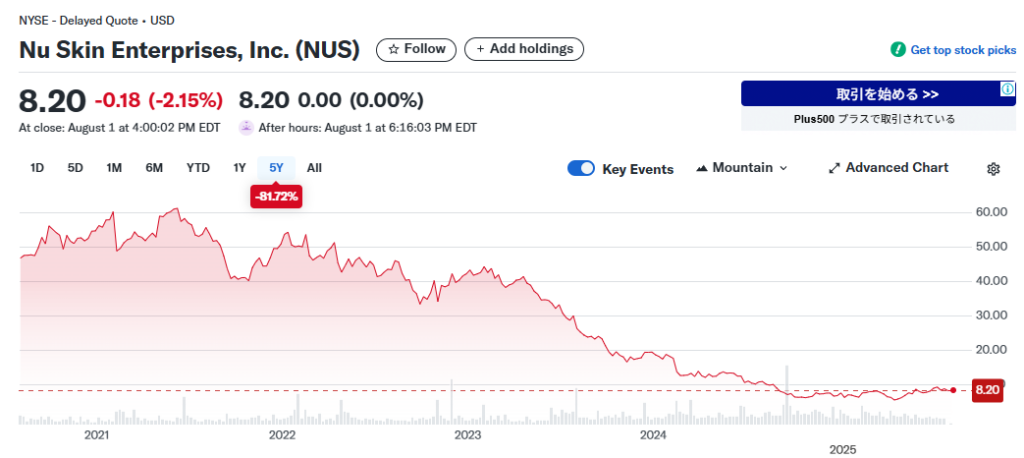The width and height of the screenshot is (1024, 458).
Task: Click the 2022 x-axis year label
Action: [282, 435]
